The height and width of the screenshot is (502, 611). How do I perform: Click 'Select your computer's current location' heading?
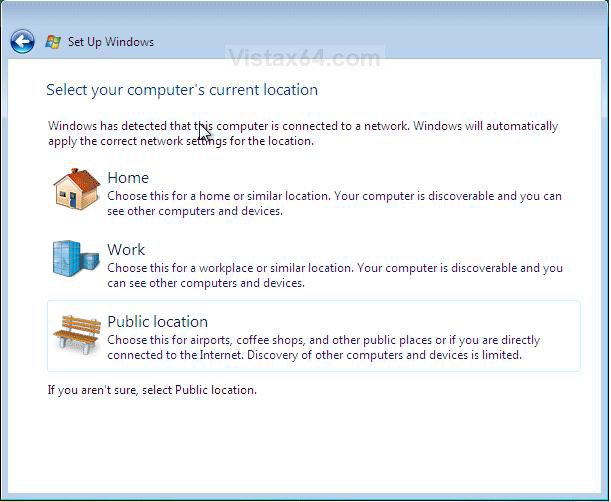[182, 90]
